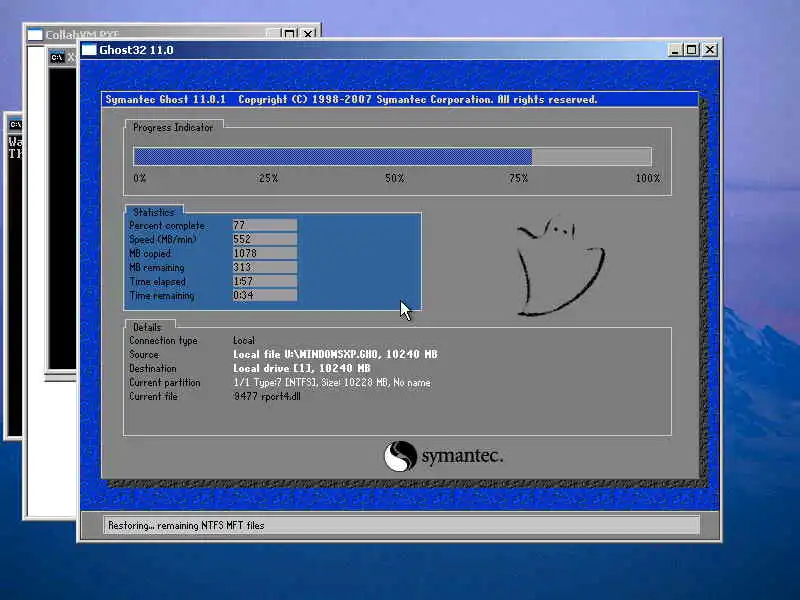The image size is (800, 600).
Task: Click the Current file rport4.dll text
Action: click(x=267, y=396)
